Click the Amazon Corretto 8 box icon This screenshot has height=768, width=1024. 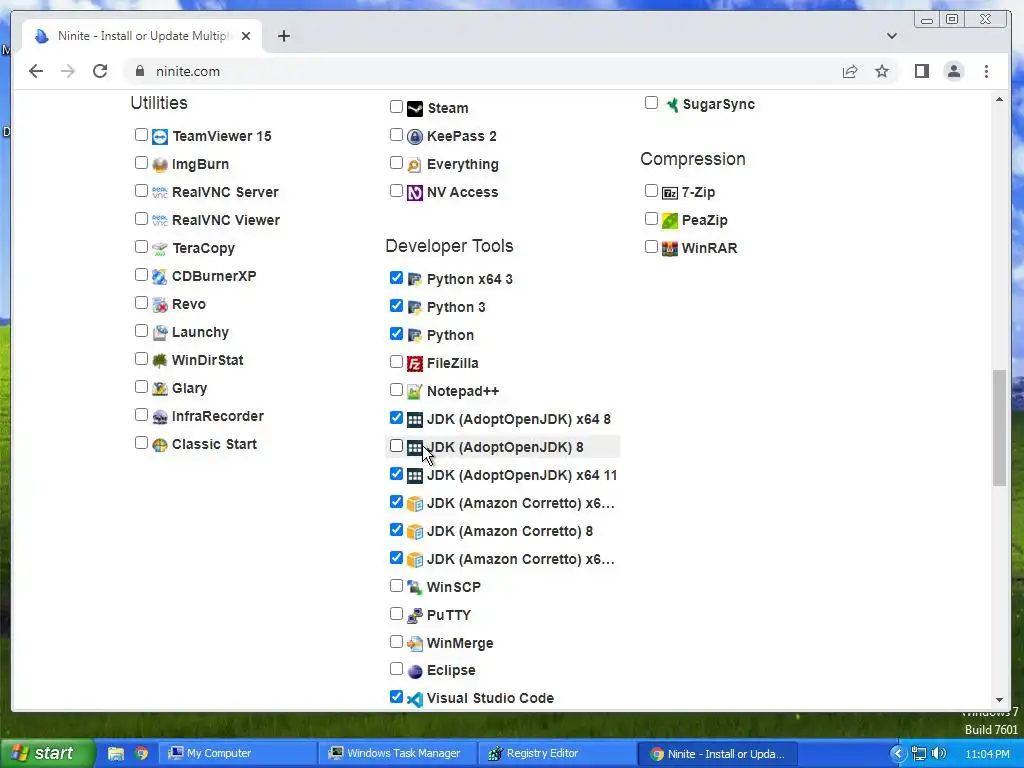click(x=415, y=532)
